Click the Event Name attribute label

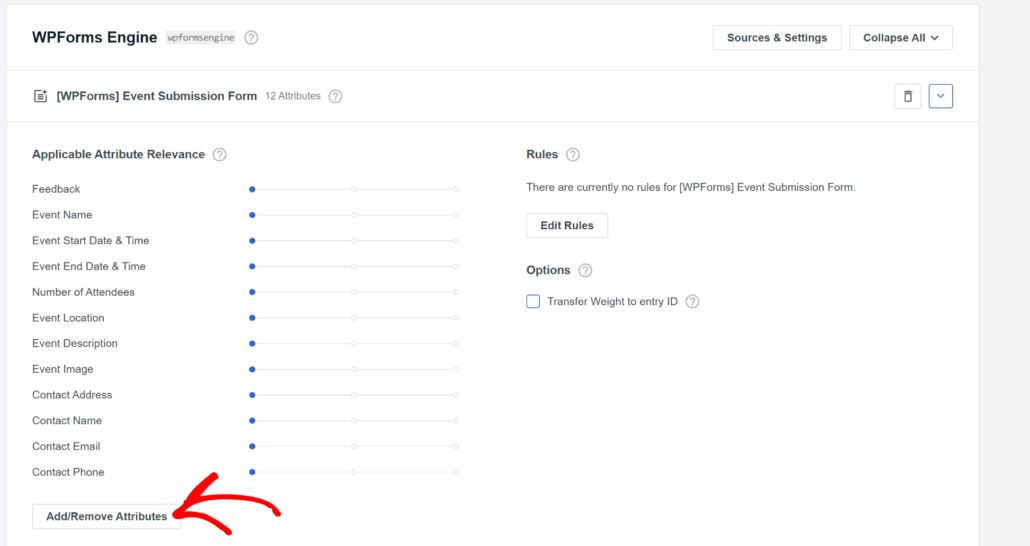coord(62,215)
